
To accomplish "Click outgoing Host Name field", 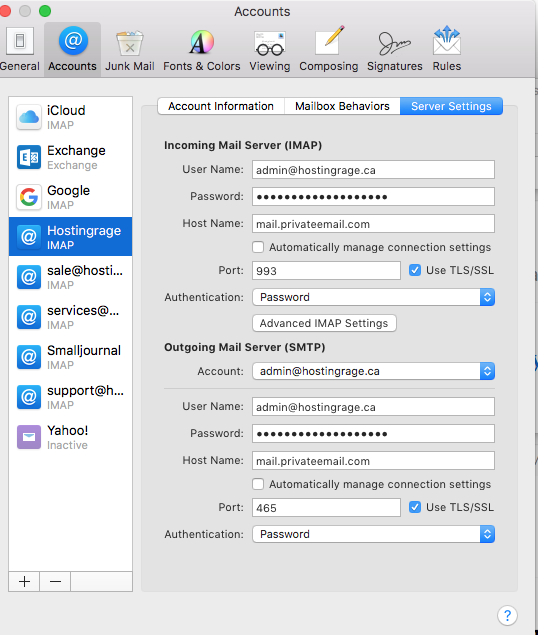I will coord(373,461).
